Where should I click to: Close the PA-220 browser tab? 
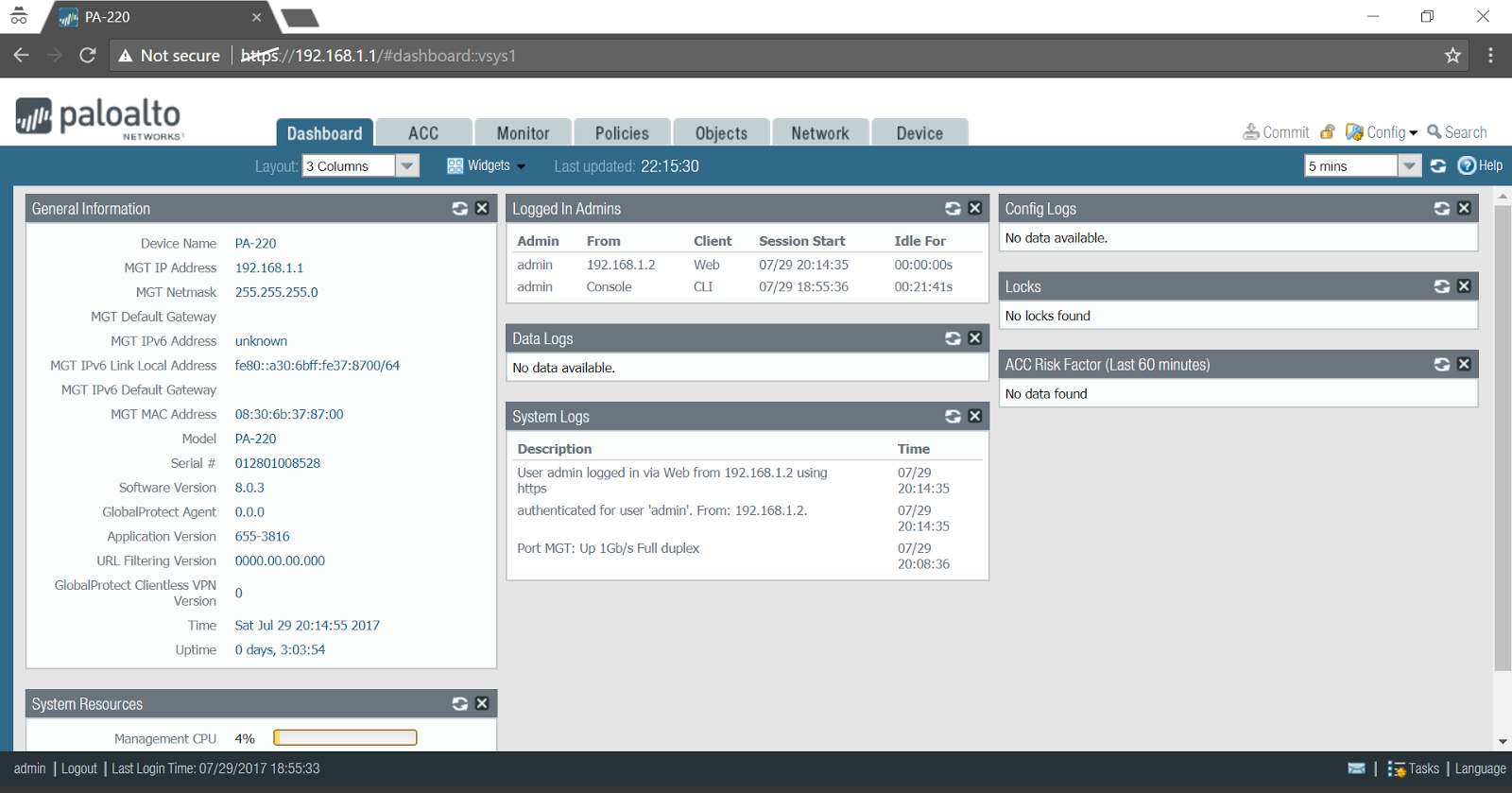pyautogui.click(x=257, y=17)
